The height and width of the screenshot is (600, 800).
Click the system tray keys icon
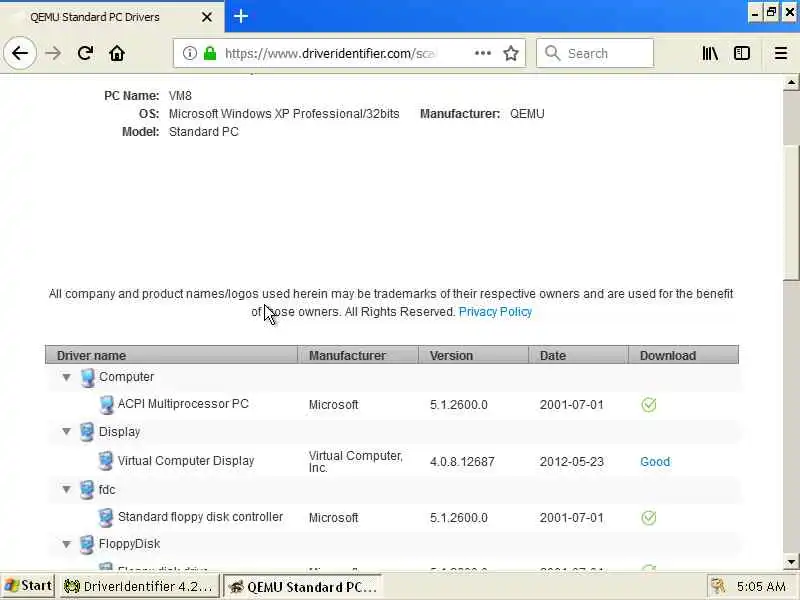coord(719,586)
